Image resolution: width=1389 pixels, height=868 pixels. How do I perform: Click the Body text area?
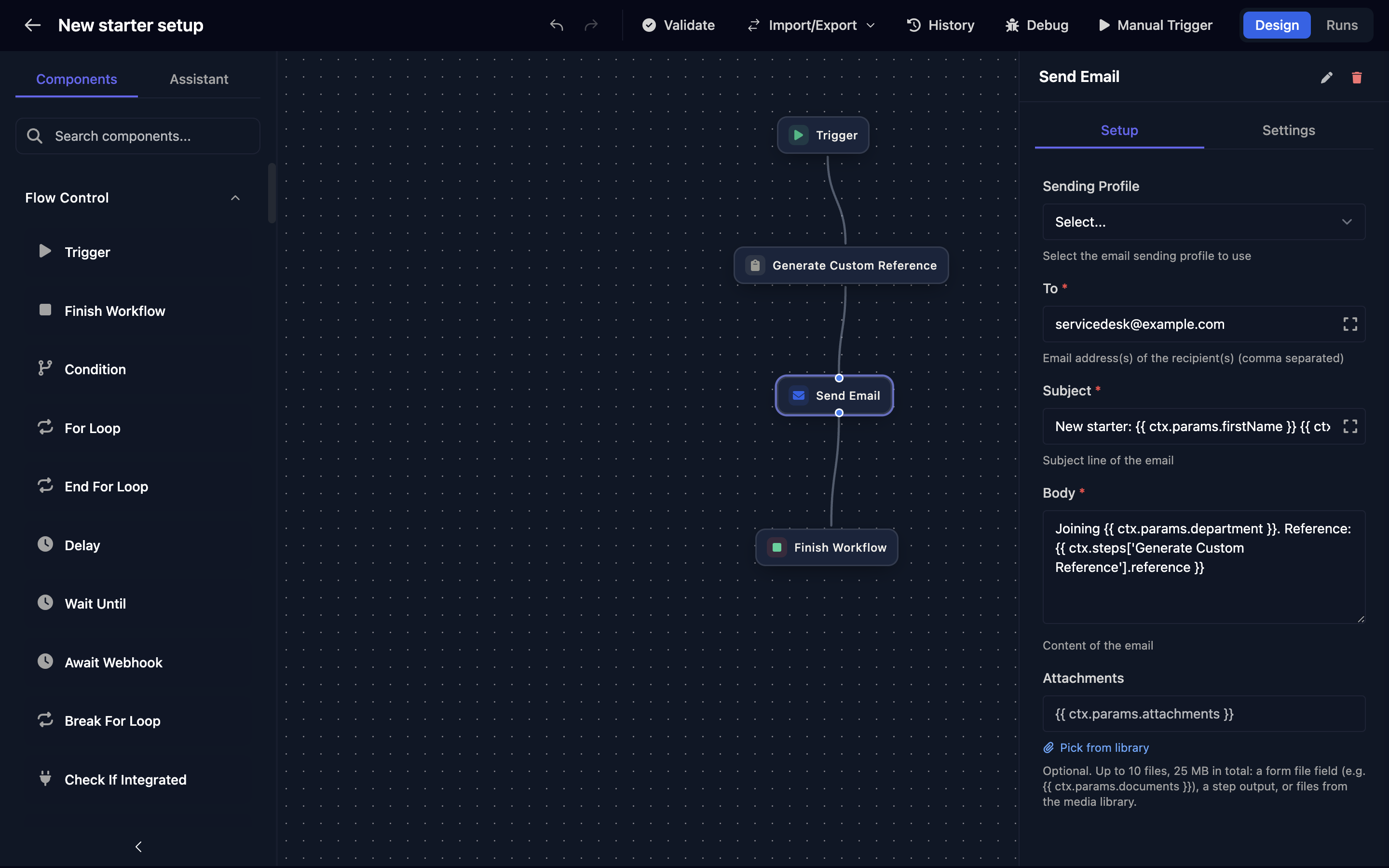click(1204, 567)
